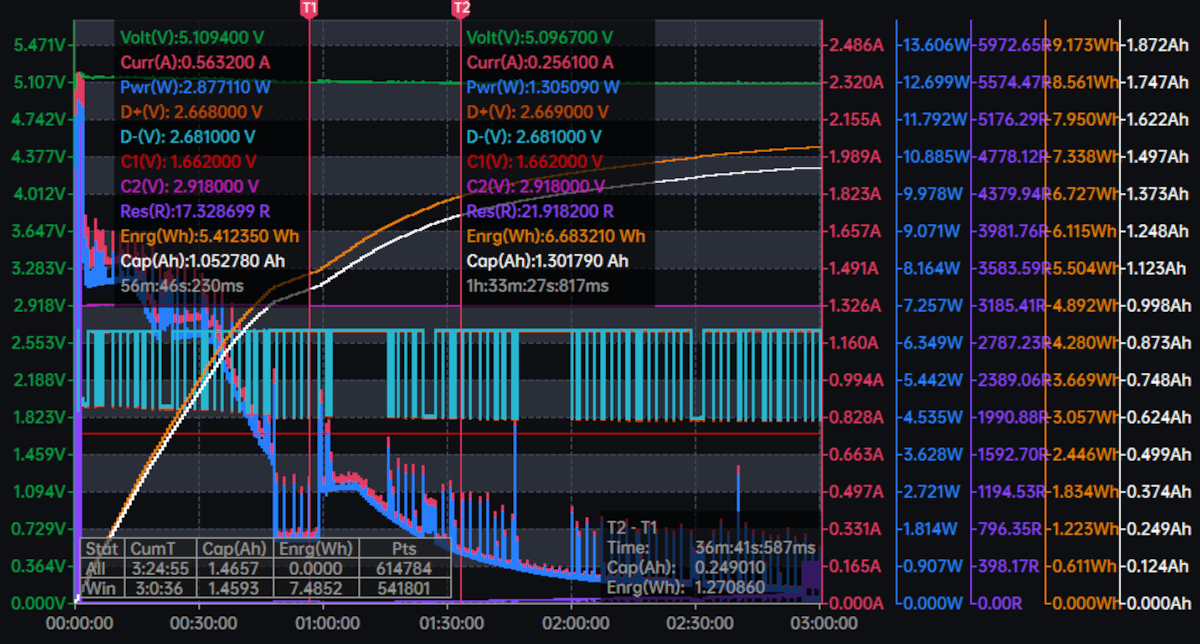The width and height of the screenshot is (1200, 644).
Task: Click All row points value 614784
Action: (406, 568)
